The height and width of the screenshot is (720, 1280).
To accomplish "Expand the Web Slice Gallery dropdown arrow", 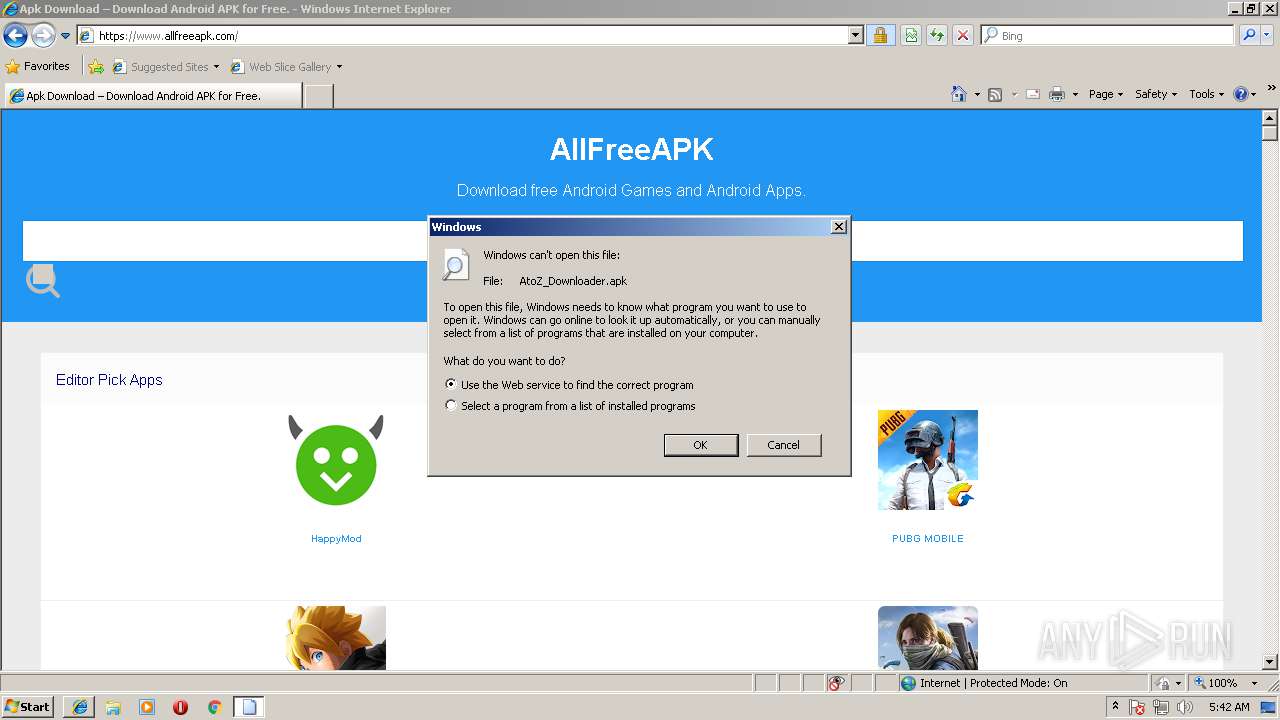I will (x=339, y=67).
